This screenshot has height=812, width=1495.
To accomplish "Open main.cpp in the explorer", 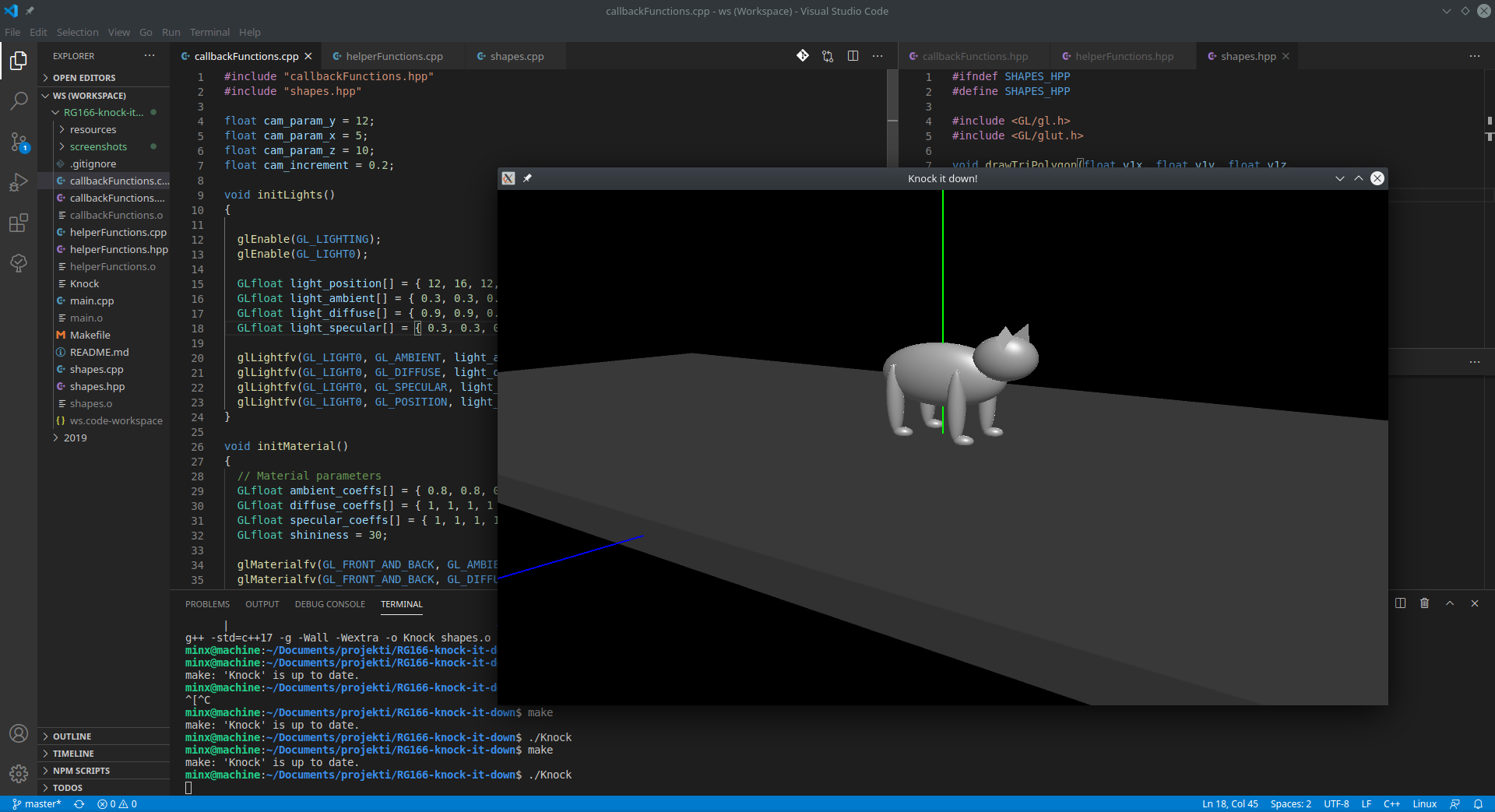I will (104, 301).
